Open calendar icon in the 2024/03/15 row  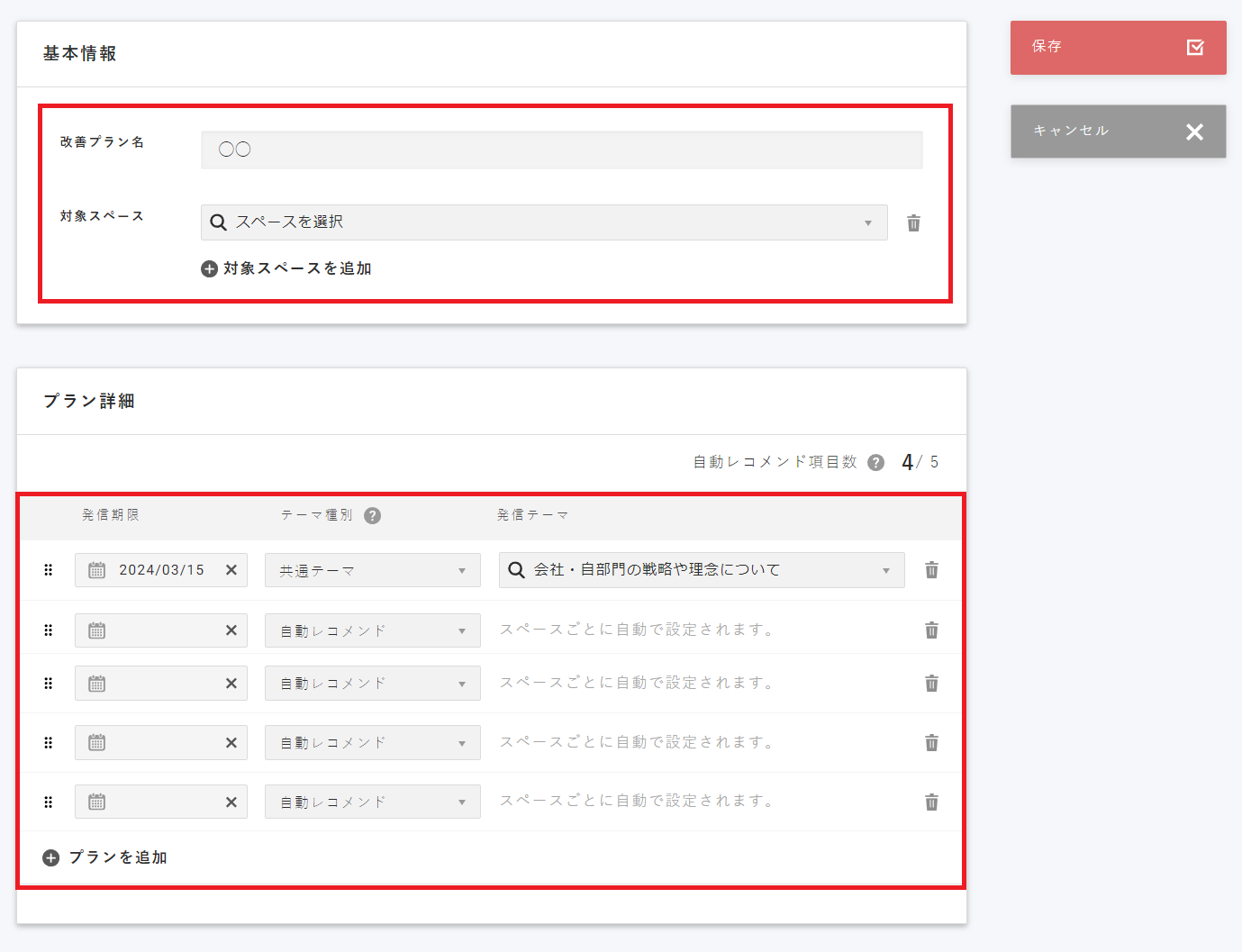click(x=97, y=570)
